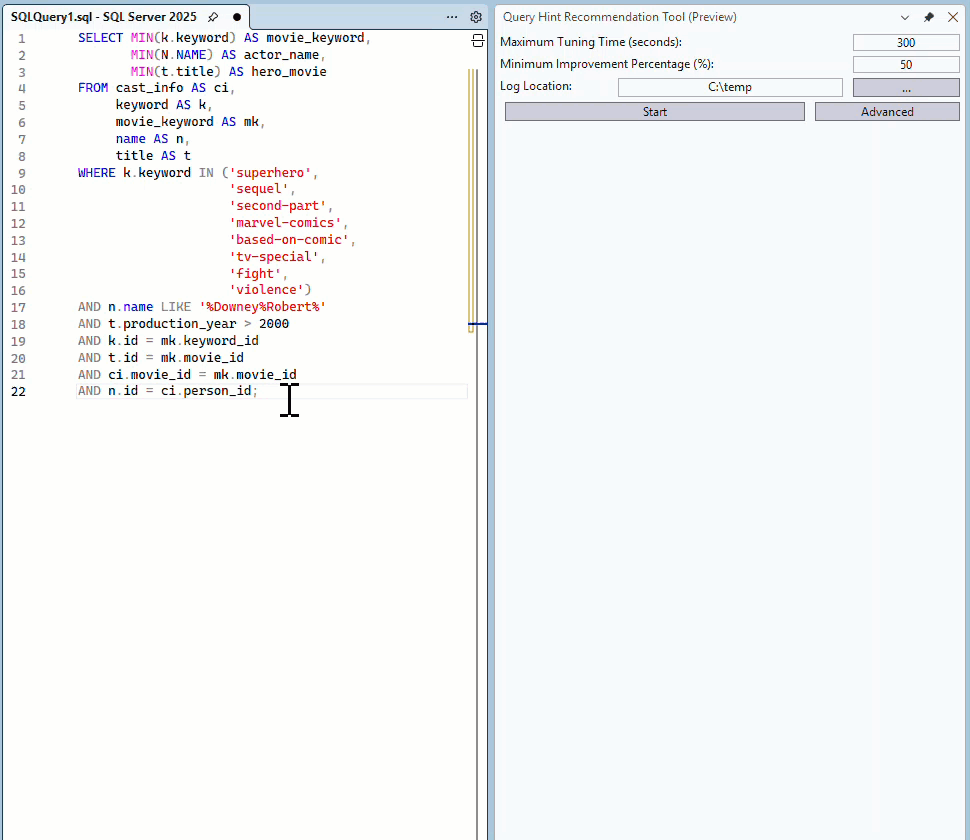Click the Maximum Tuning Time field showing 300
Screen dimensions: 970x840
coord(906,43)
